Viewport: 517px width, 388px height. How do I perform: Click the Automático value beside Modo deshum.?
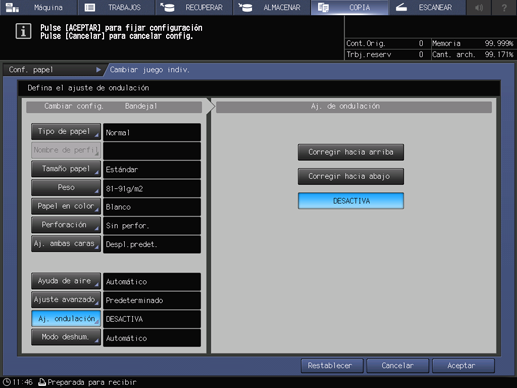click(x=152, y=338)
